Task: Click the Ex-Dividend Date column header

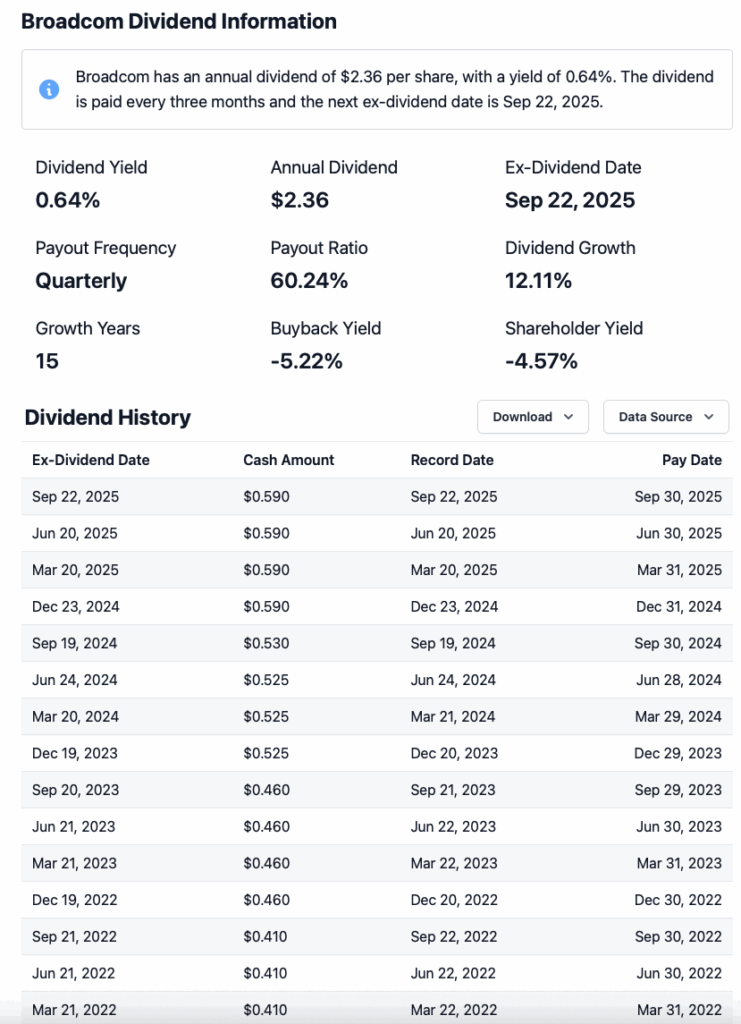Action: (x=91, y=460)
